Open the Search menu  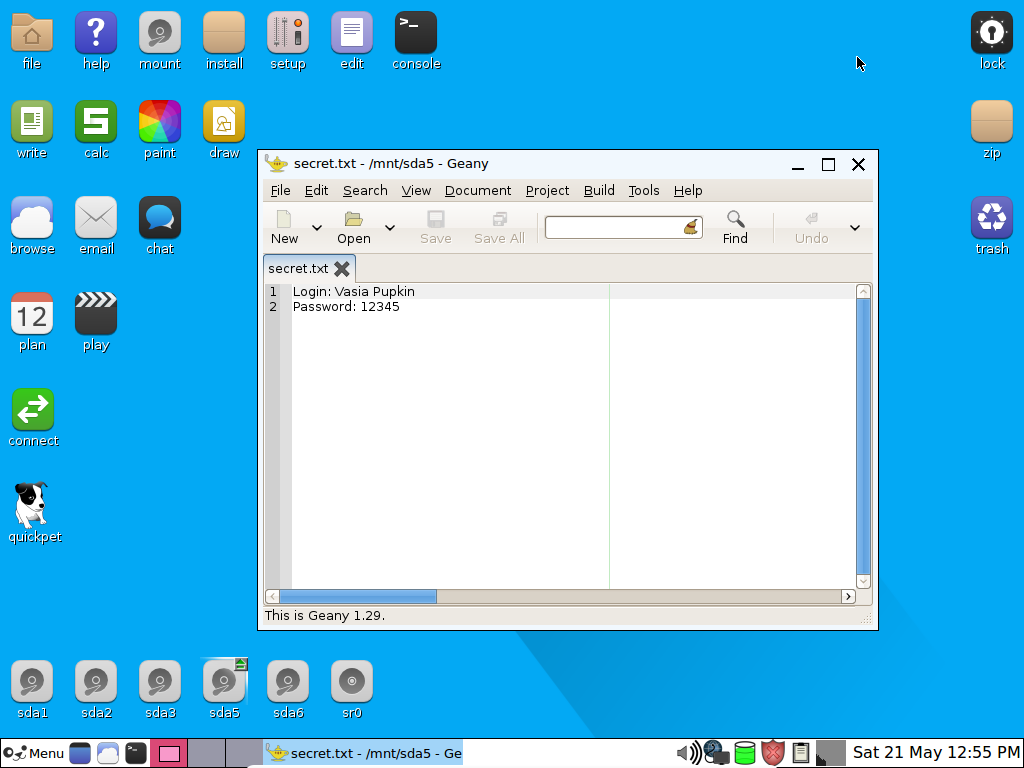click(x=365, y=191)
